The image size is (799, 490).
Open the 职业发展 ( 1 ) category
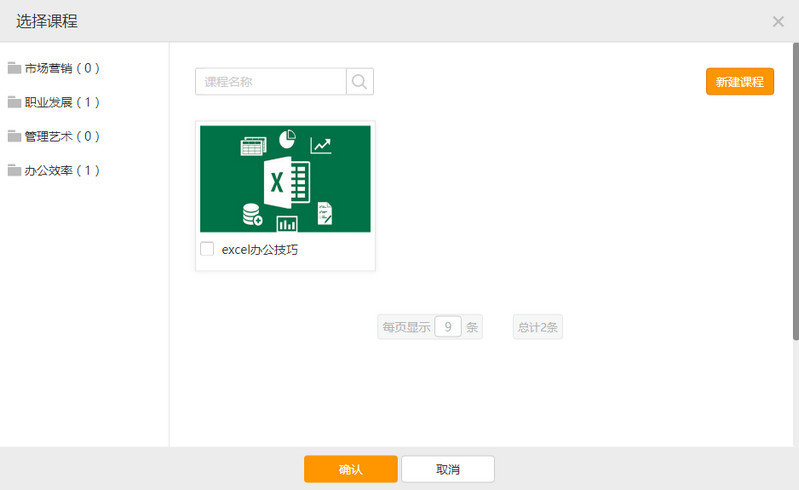[62, 102]
